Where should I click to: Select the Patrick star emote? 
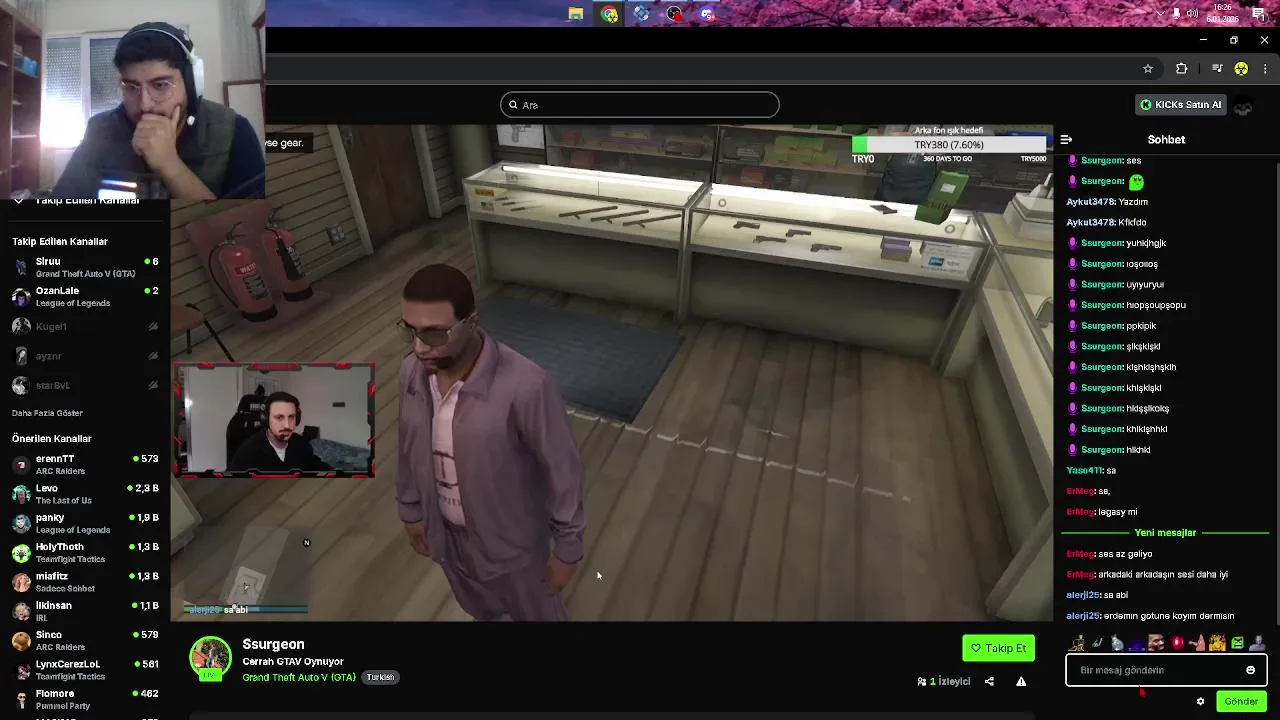click(x=1197, y=643)
